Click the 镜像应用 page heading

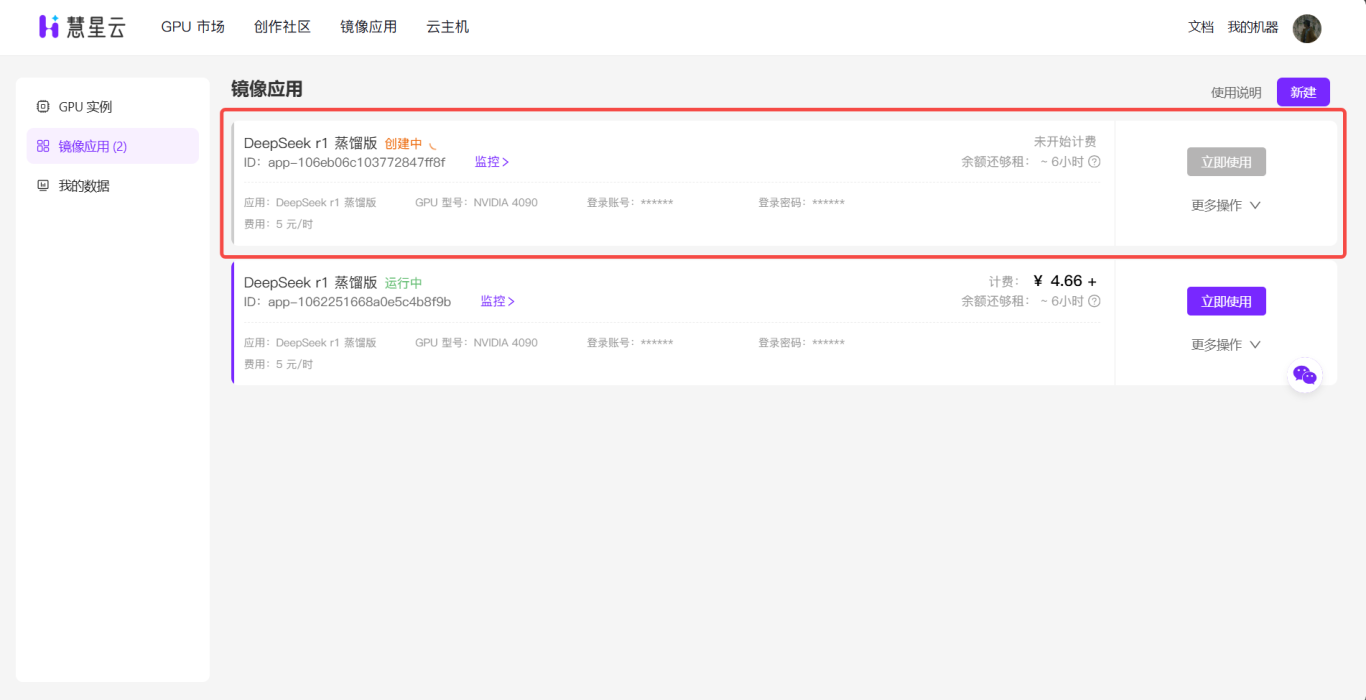(267, 89)
